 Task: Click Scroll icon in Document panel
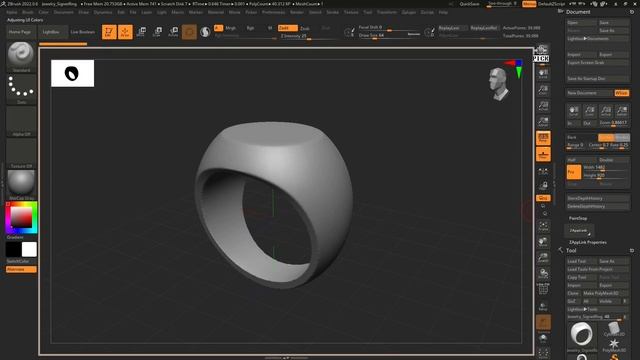573,111
